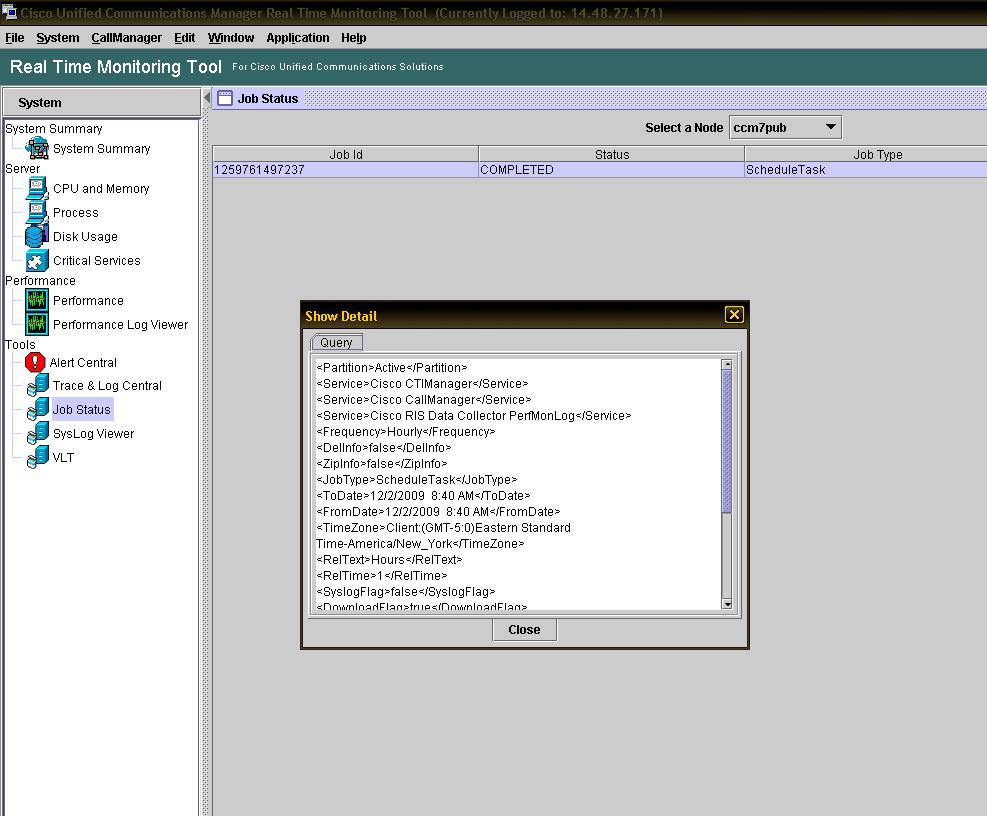Select the Trace & Log Central label

[x=107, y=385]
